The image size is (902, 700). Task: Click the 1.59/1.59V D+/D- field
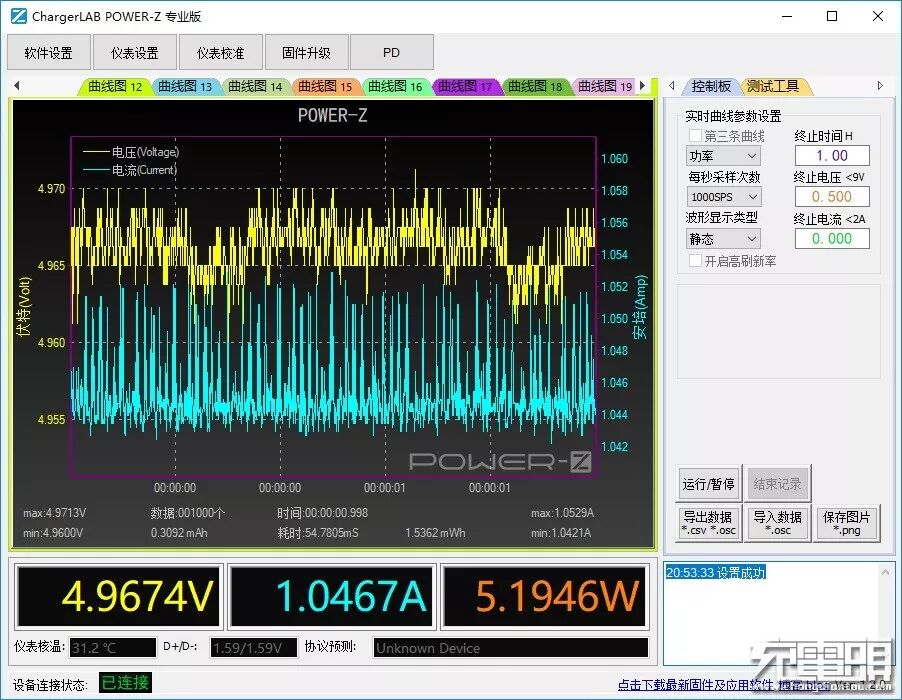(254, 648)
